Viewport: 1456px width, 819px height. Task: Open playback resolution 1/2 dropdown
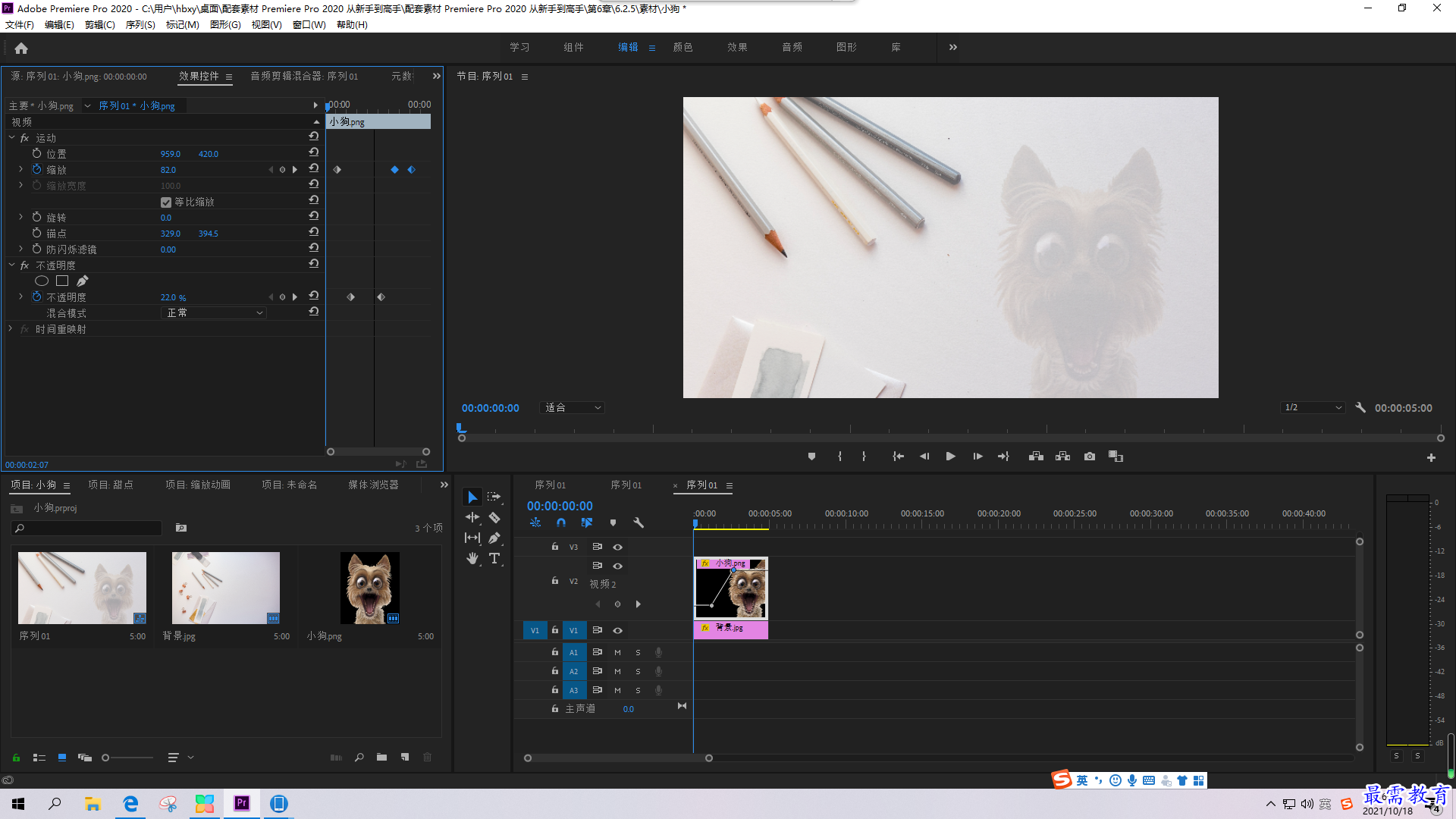pos(1313,407)
